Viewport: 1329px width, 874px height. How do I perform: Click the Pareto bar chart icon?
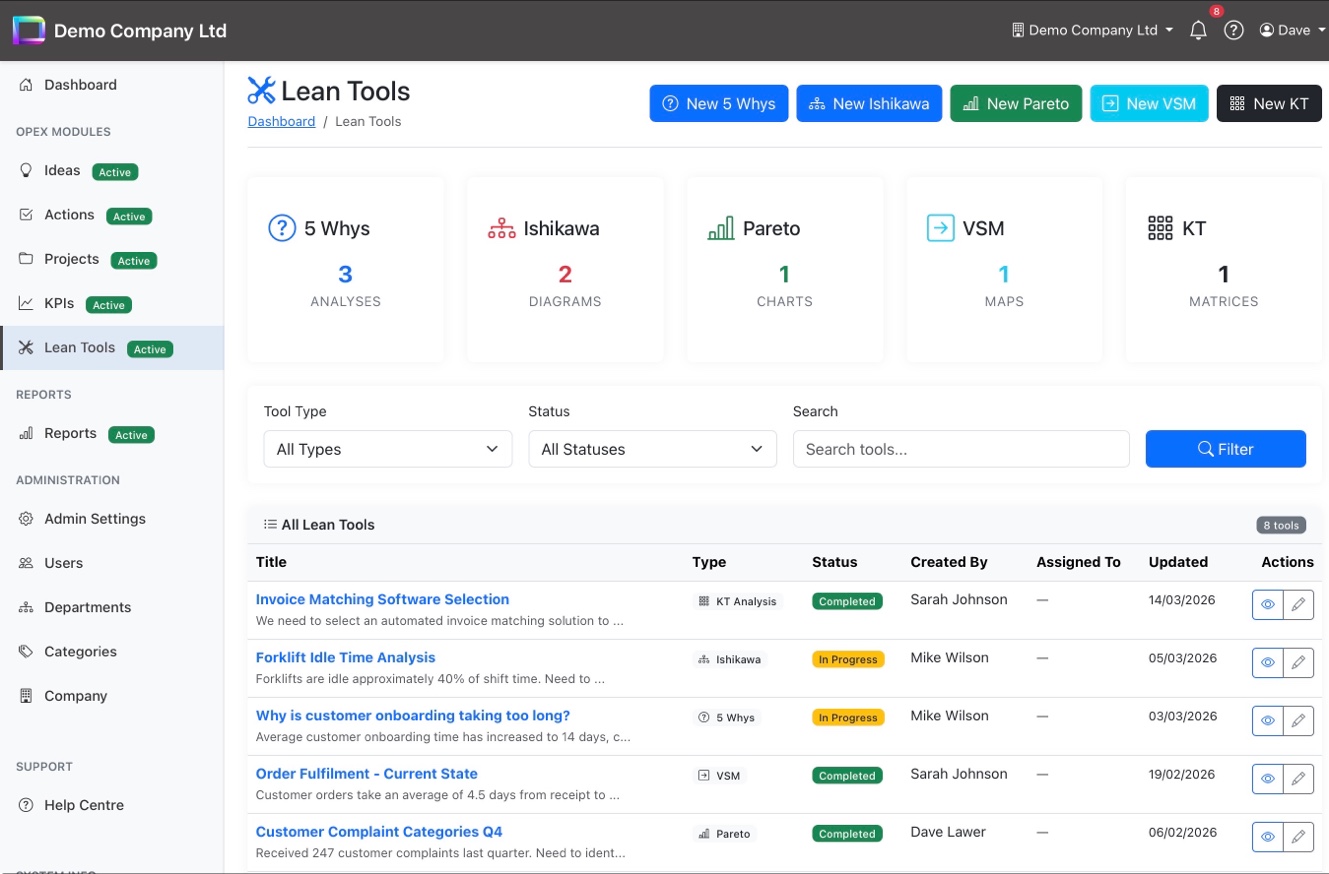tap(720, 227)
